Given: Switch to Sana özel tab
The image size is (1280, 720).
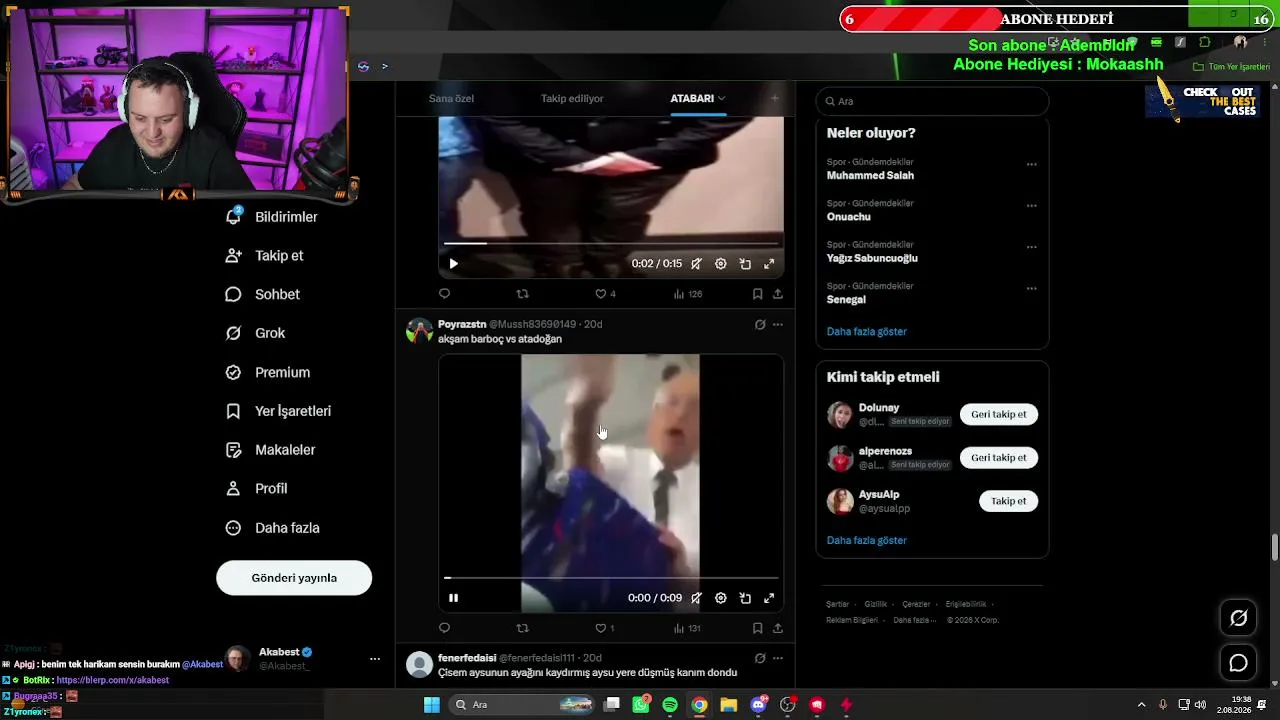Looking at the screenshot, I should (x=451, y=99).
